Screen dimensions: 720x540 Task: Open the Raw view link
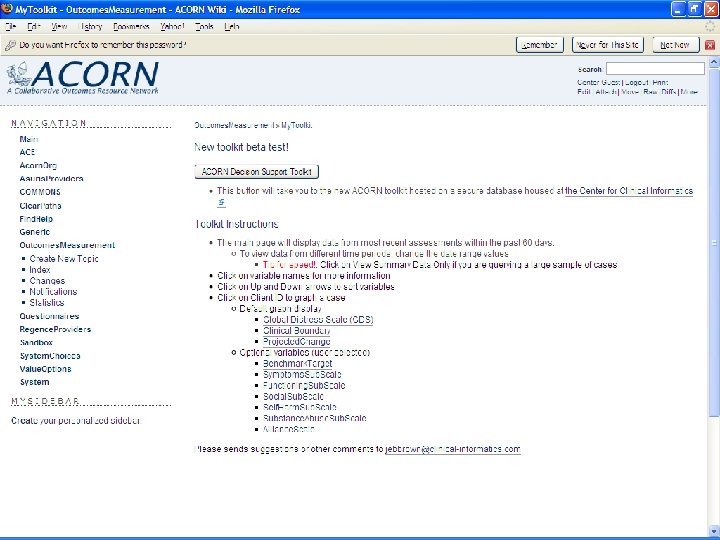[650, 92]
